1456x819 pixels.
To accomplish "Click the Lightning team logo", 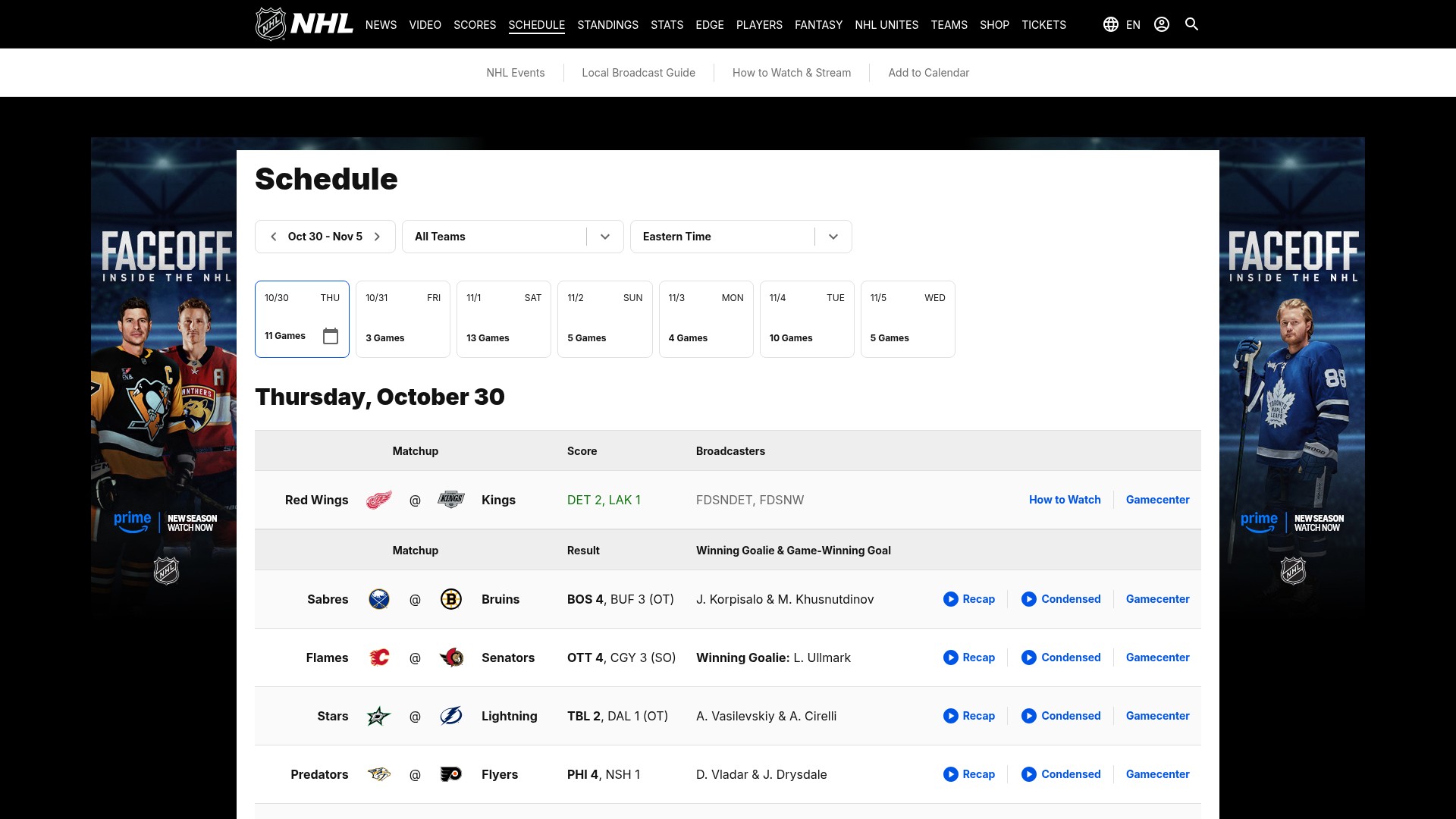I will pyautogui.click(x=451, y=716).
